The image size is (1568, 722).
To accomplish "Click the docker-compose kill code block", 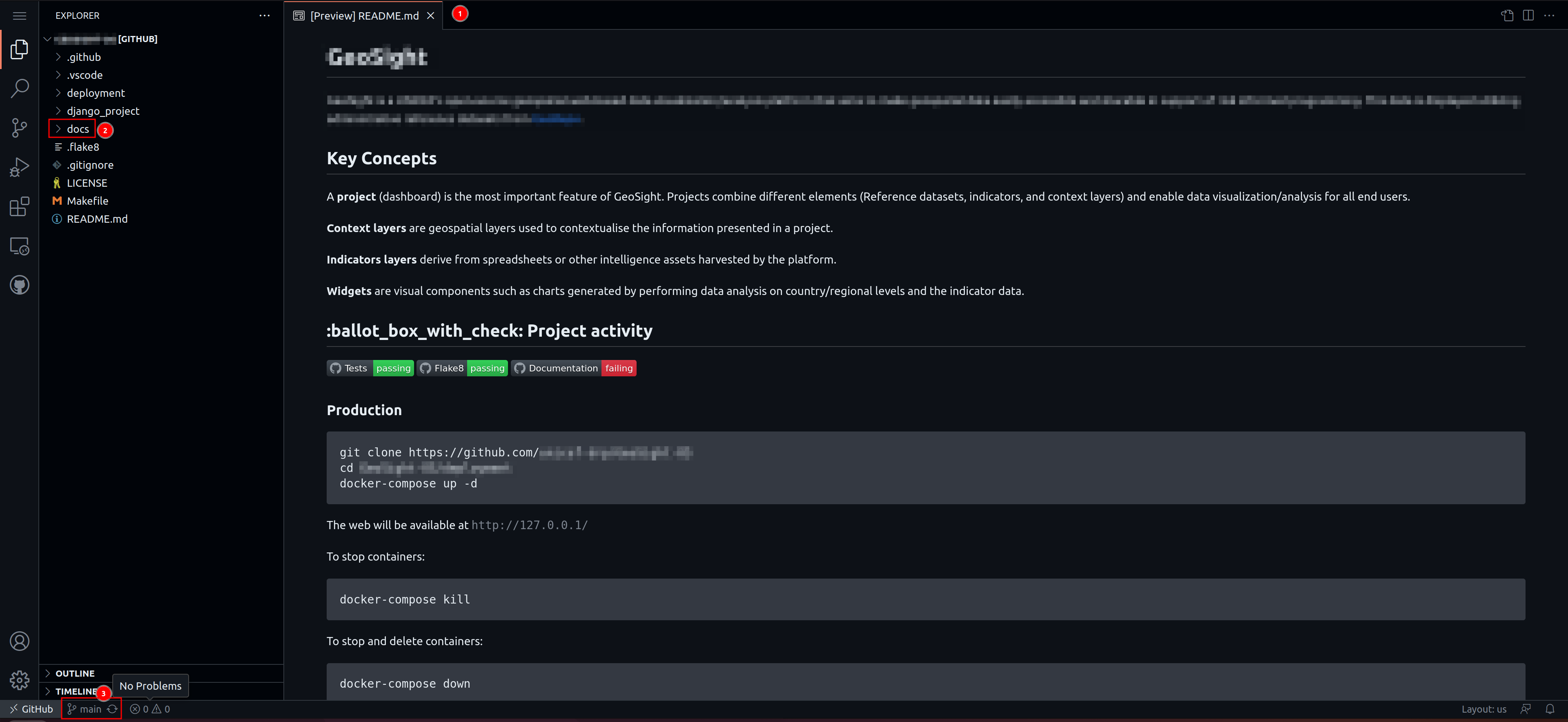I will 925,599.
